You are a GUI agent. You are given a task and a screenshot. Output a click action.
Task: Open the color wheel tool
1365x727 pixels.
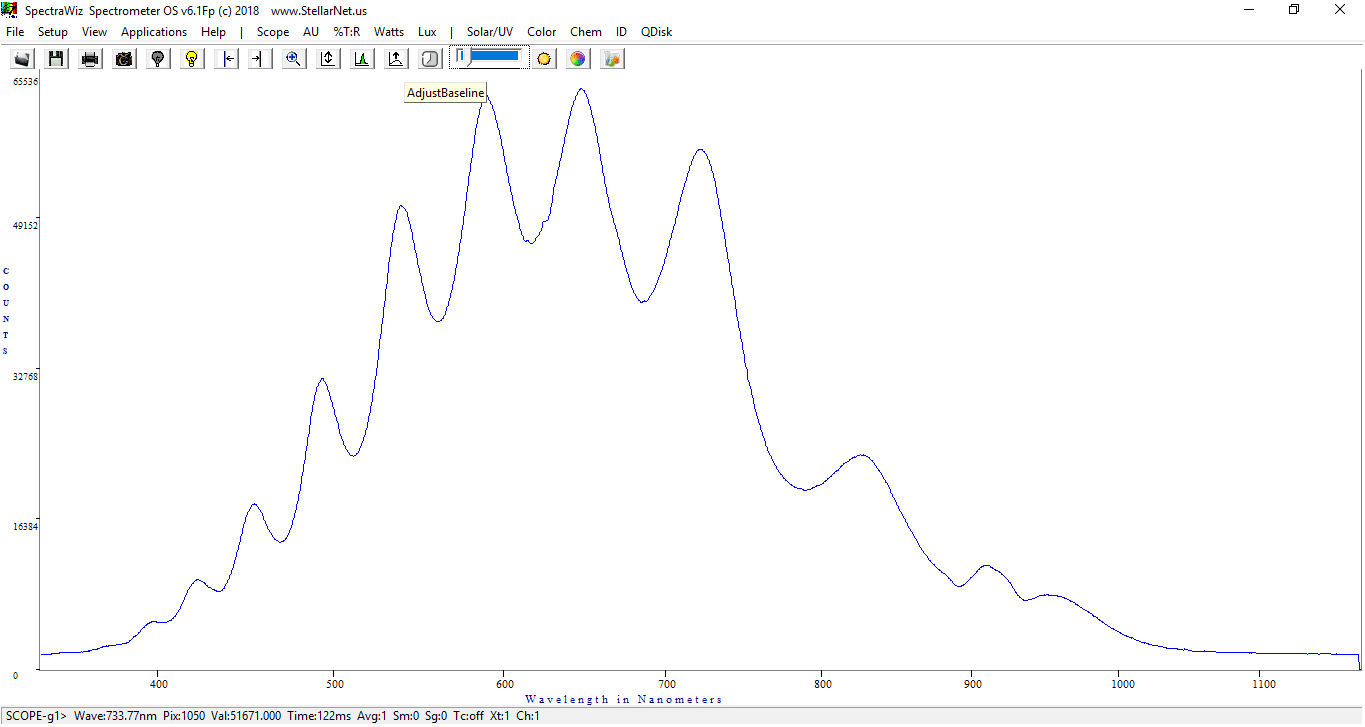(x=578, y=59)
